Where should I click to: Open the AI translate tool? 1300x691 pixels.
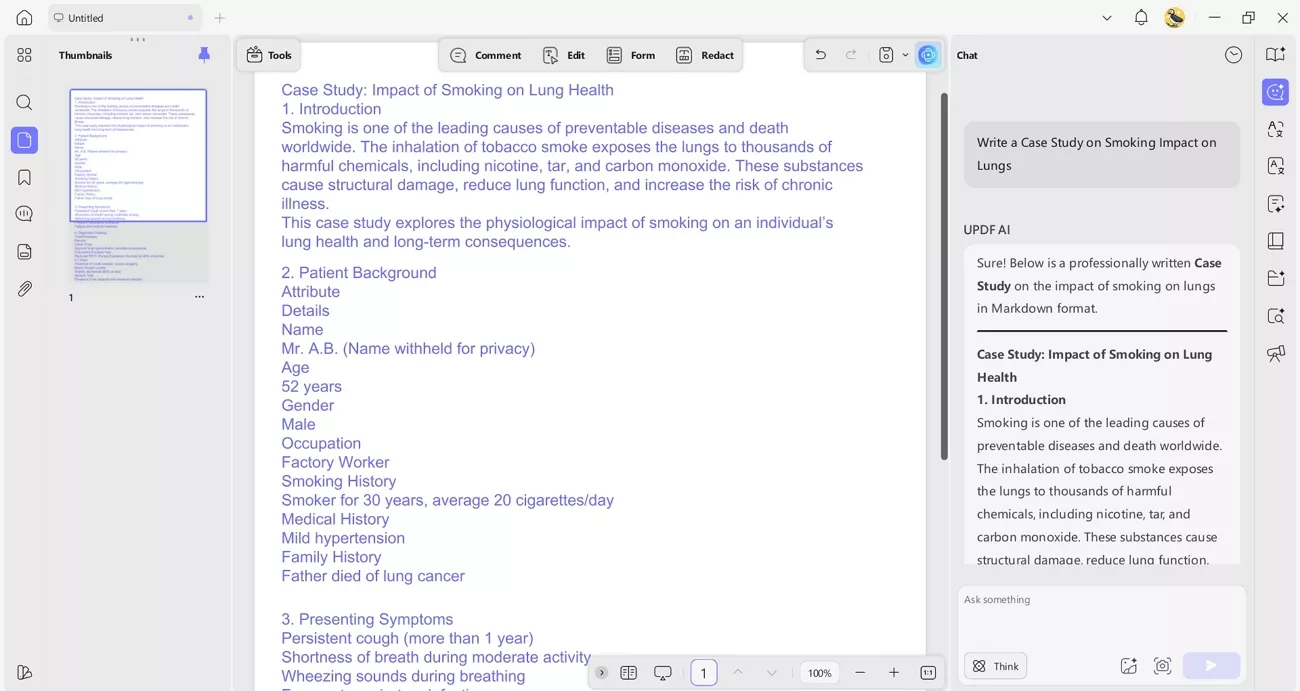(1275, 129)
